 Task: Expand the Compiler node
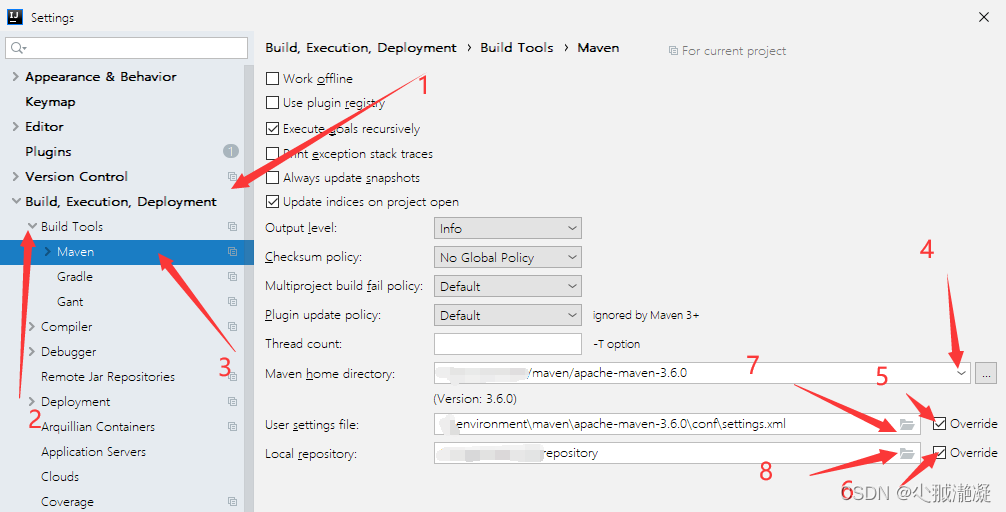coord(31,327)
